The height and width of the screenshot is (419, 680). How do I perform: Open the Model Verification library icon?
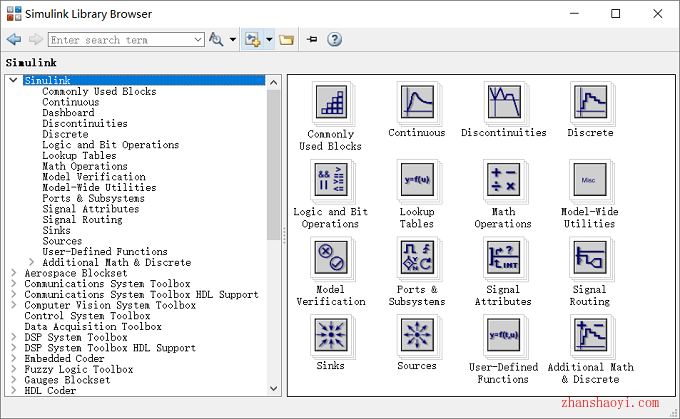(332, 258)
